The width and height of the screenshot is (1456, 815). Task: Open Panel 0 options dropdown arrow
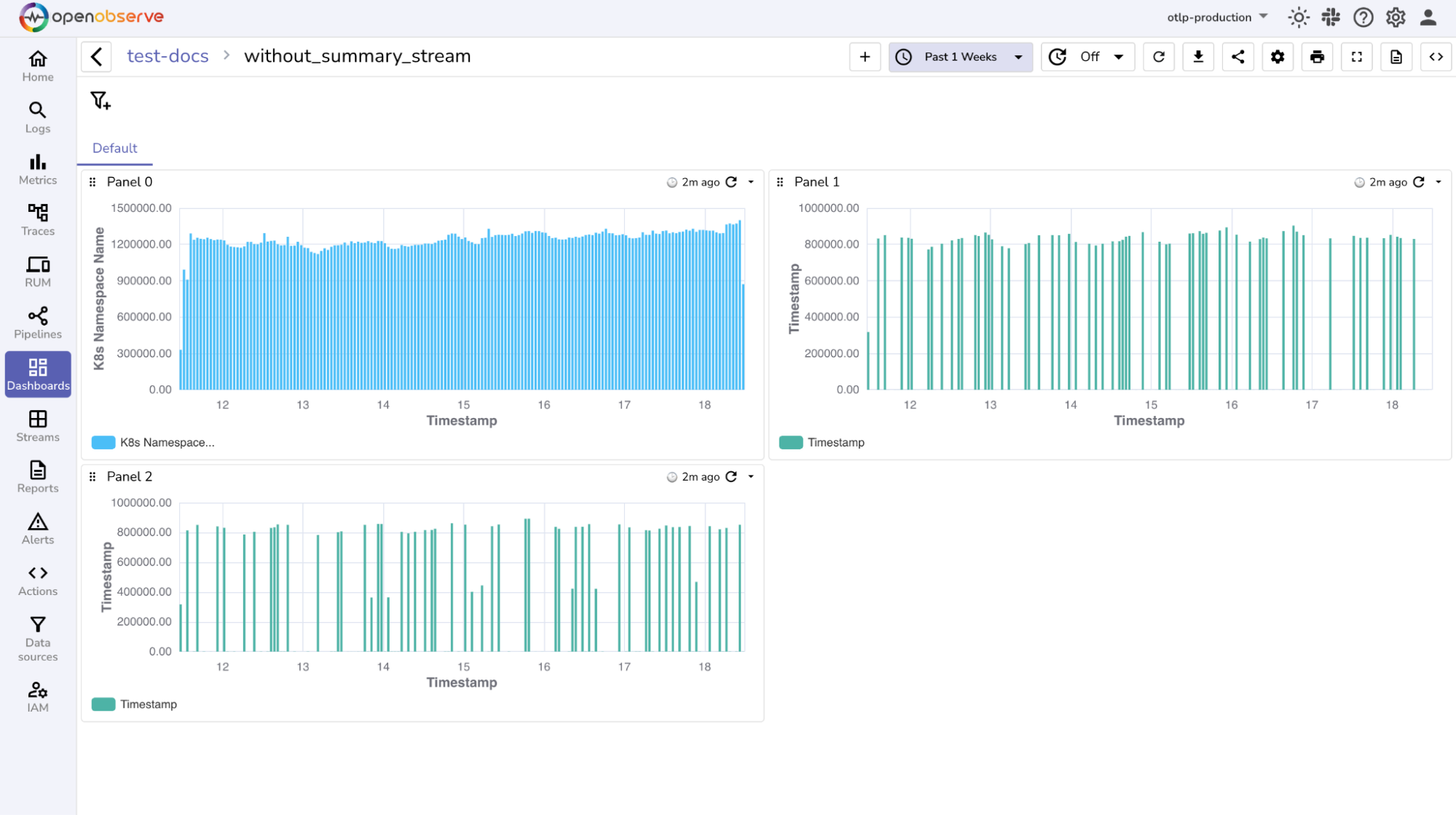[x=751, y=182]
